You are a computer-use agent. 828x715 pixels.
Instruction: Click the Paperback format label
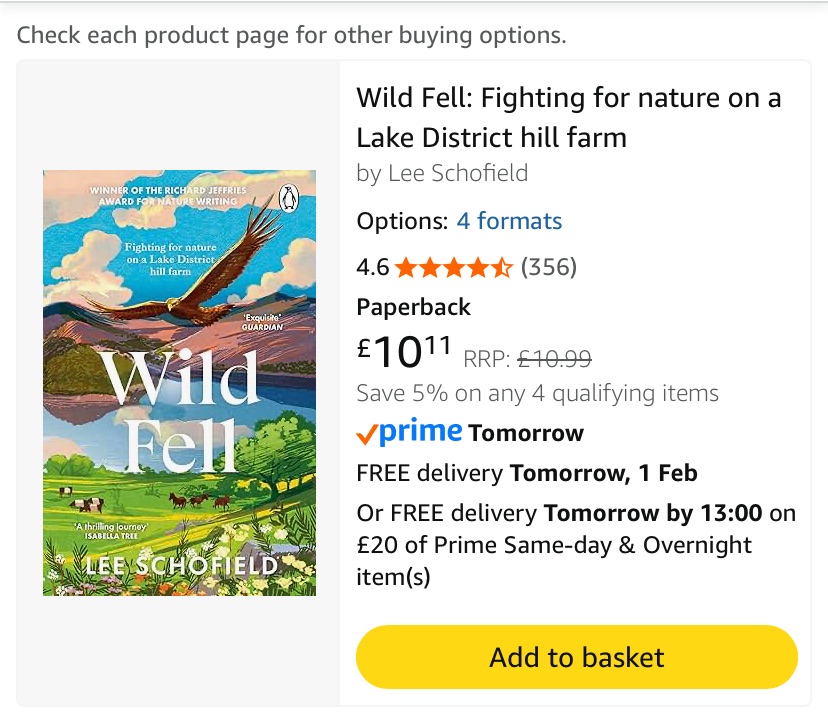click(413, 307)
